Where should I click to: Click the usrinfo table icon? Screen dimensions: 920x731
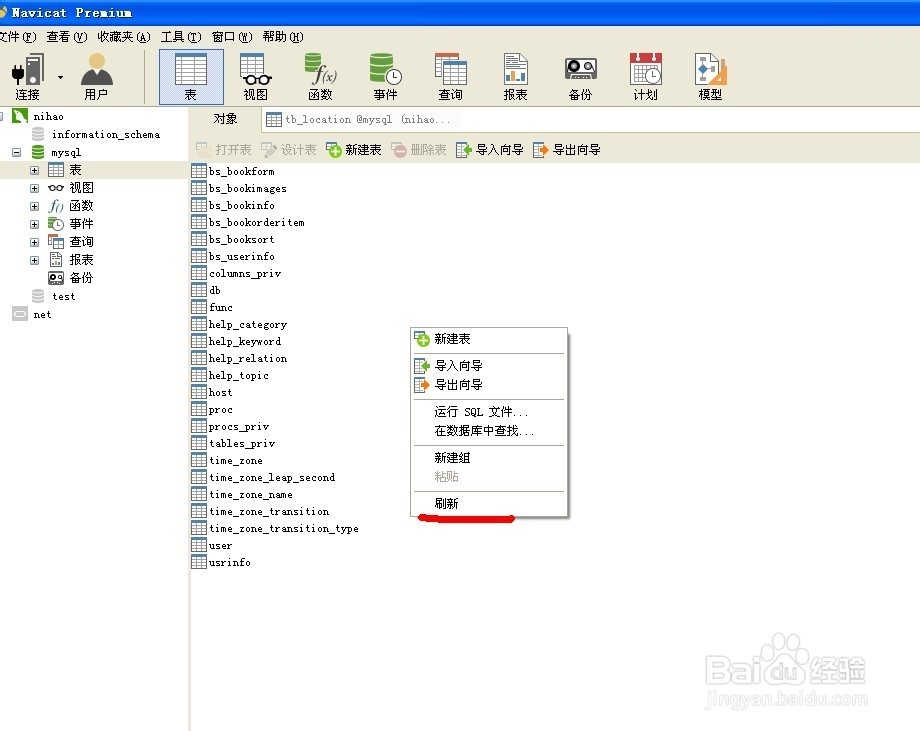point(199,563)
